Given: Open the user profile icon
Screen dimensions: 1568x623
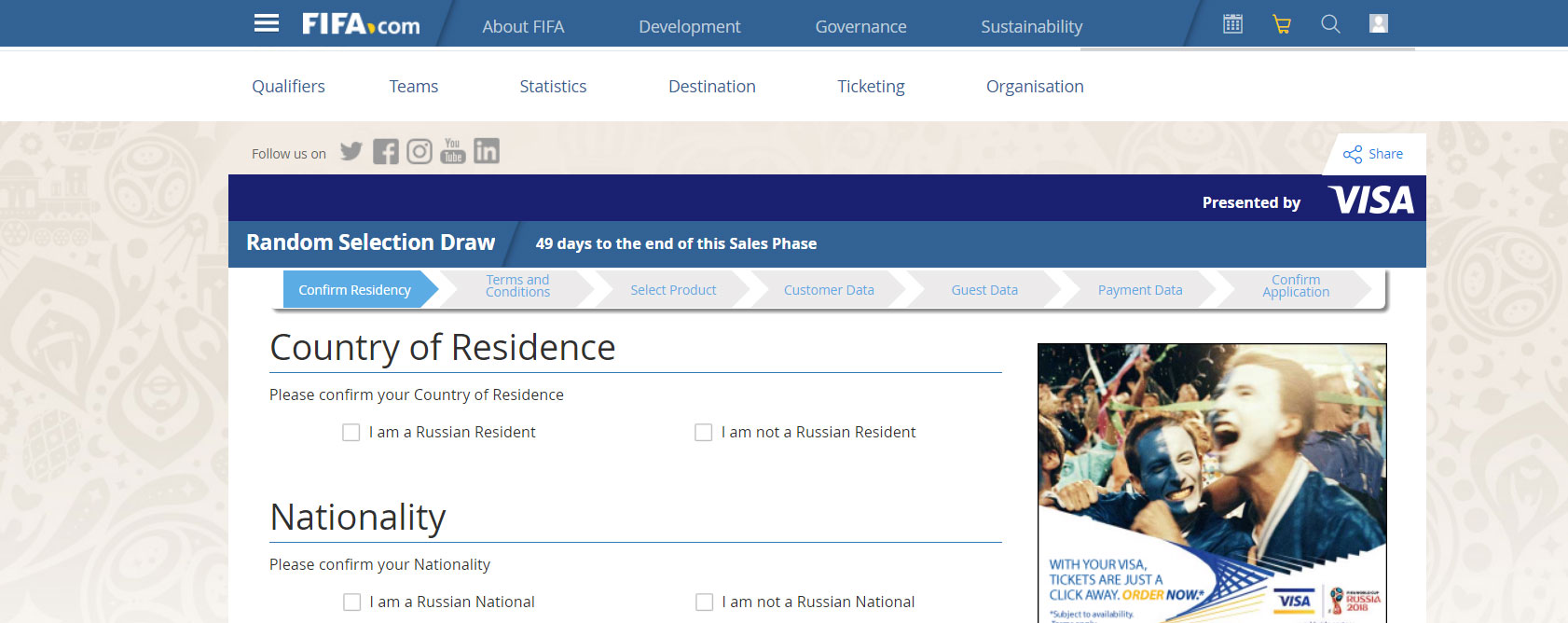Looking at the screenshot, I should [x=1379, y=24].
